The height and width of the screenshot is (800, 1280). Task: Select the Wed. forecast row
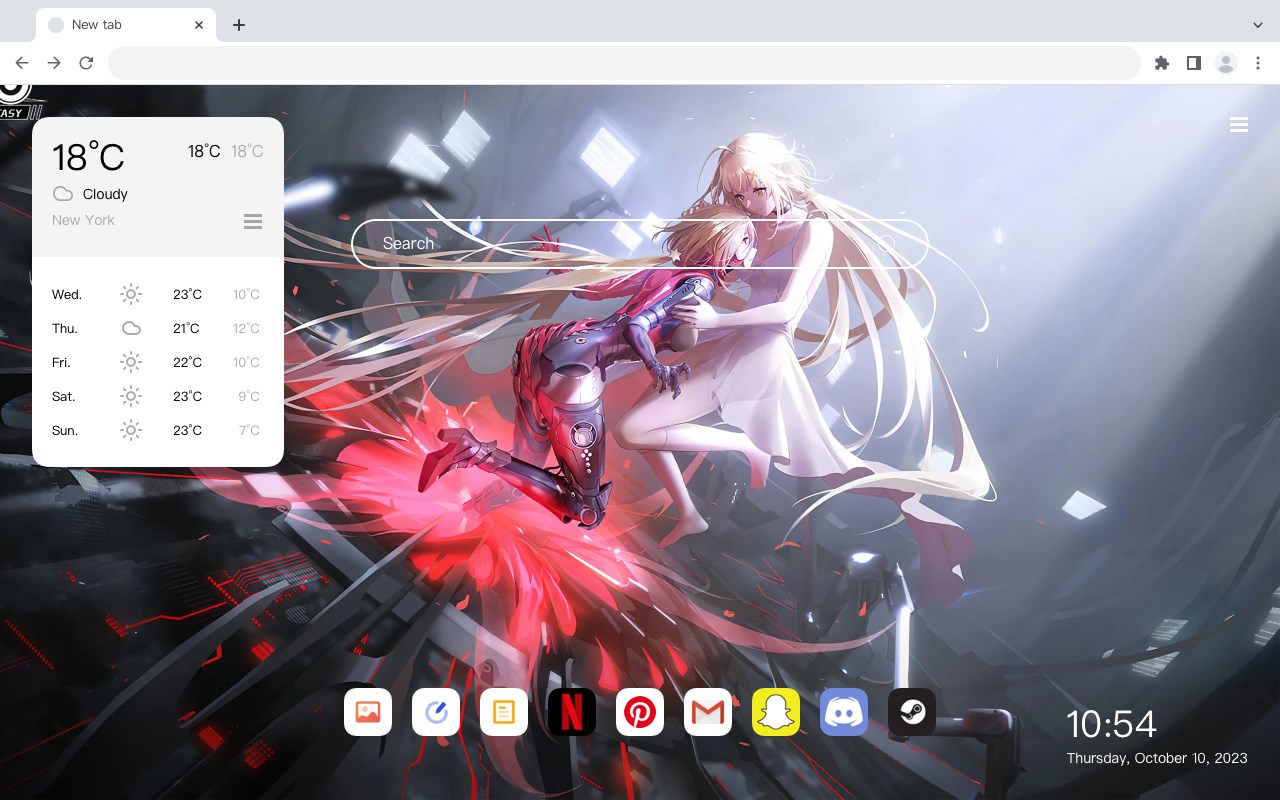pos(158,294)
